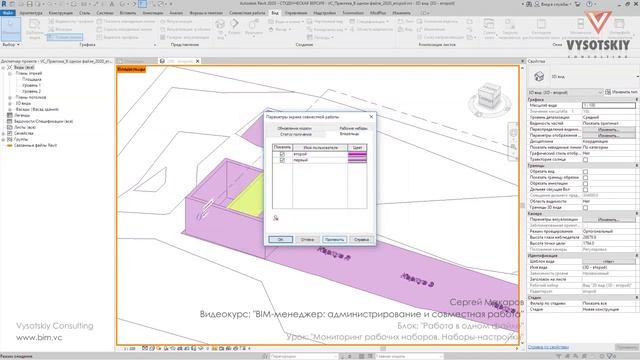The width and height of the screenshot is (640, 360).
Task: Click the Help (Справка) dialog button
Action: point(361,240)
